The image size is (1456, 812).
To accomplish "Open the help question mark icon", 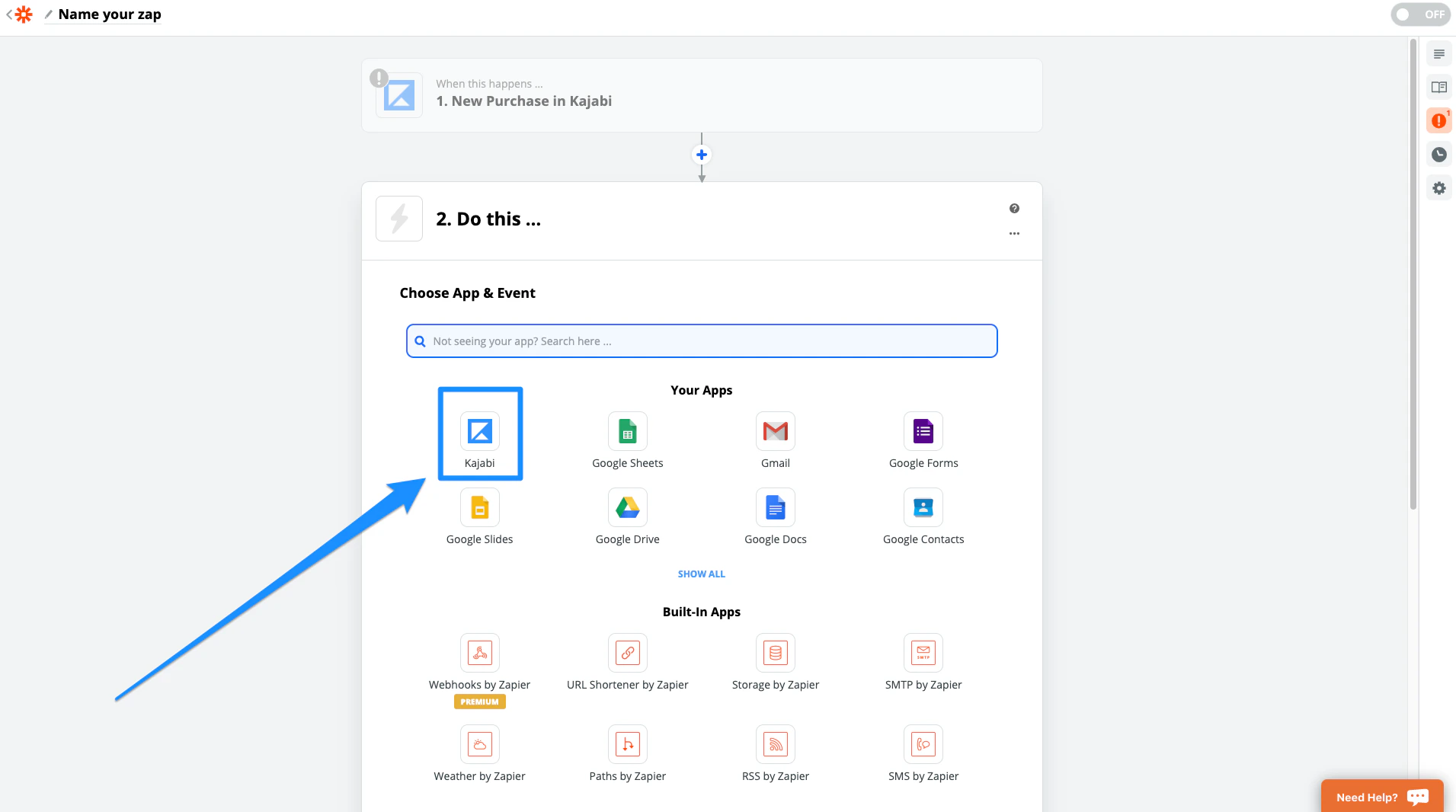I will coord(1014,209).
